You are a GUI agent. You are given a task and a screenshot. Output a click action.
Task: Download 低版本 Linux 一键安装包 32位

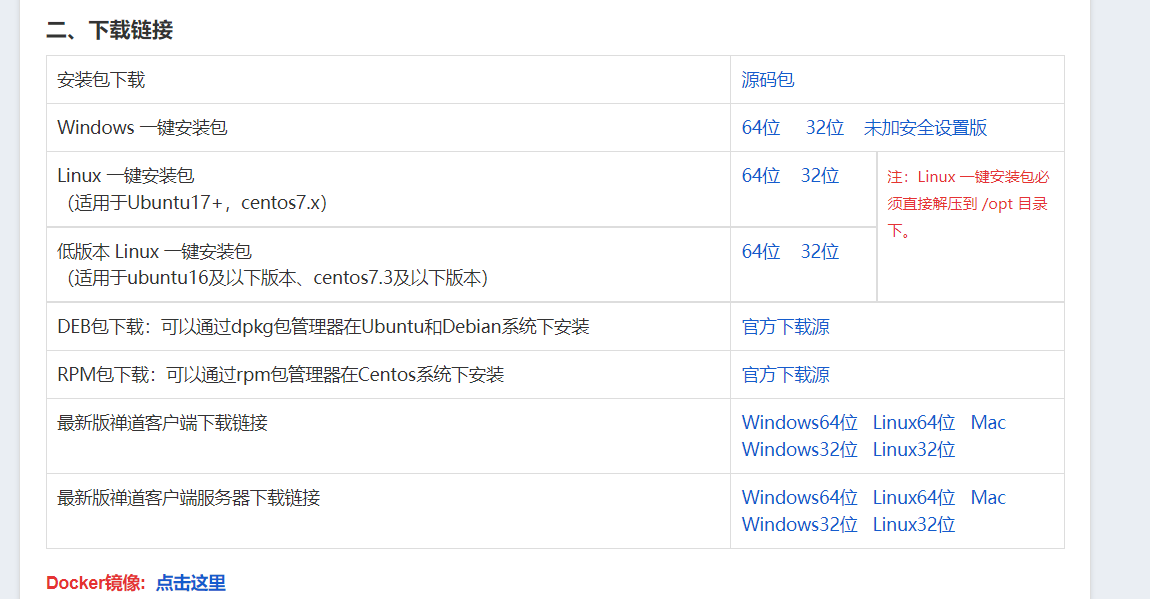tap(820, 252)
